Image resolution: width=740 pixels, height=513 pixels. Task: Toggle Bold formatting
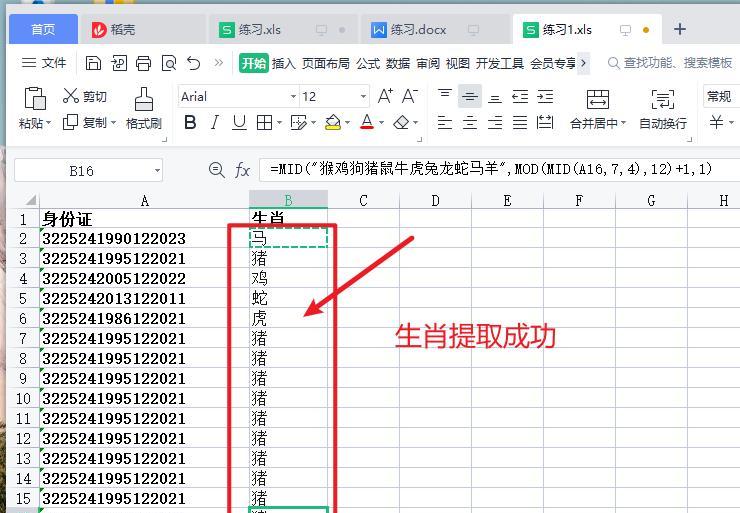point(190,123)
